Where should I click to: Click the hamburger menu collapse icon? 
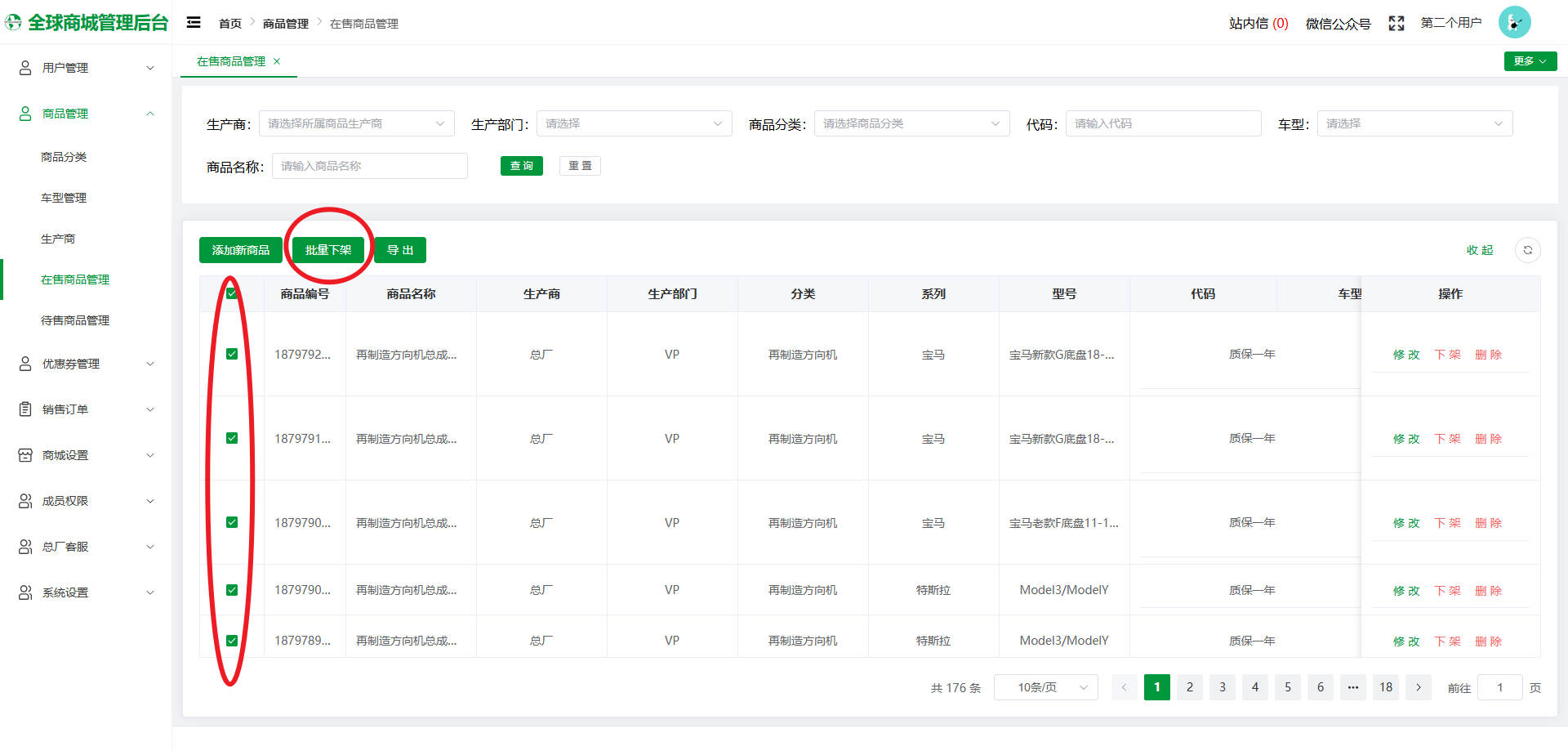click(x=194, y=23)
